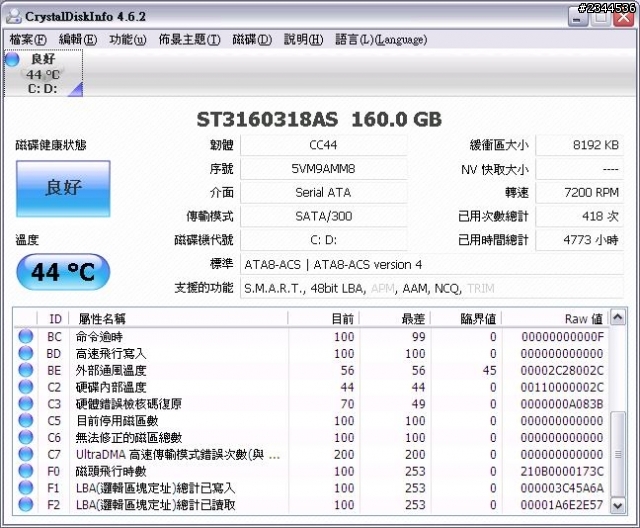Minimize the CrystalDiskInfo window
This screenshot has height=528, width=640.
point(578,18)
